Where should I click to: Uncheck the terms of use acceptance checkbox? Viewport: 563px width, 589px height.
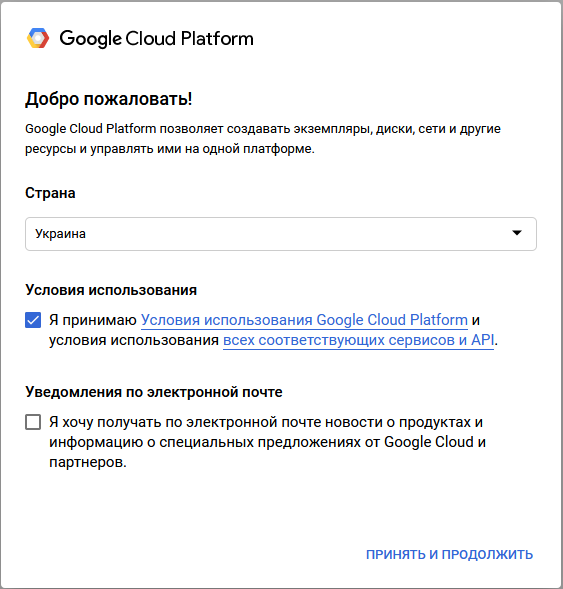33,320
